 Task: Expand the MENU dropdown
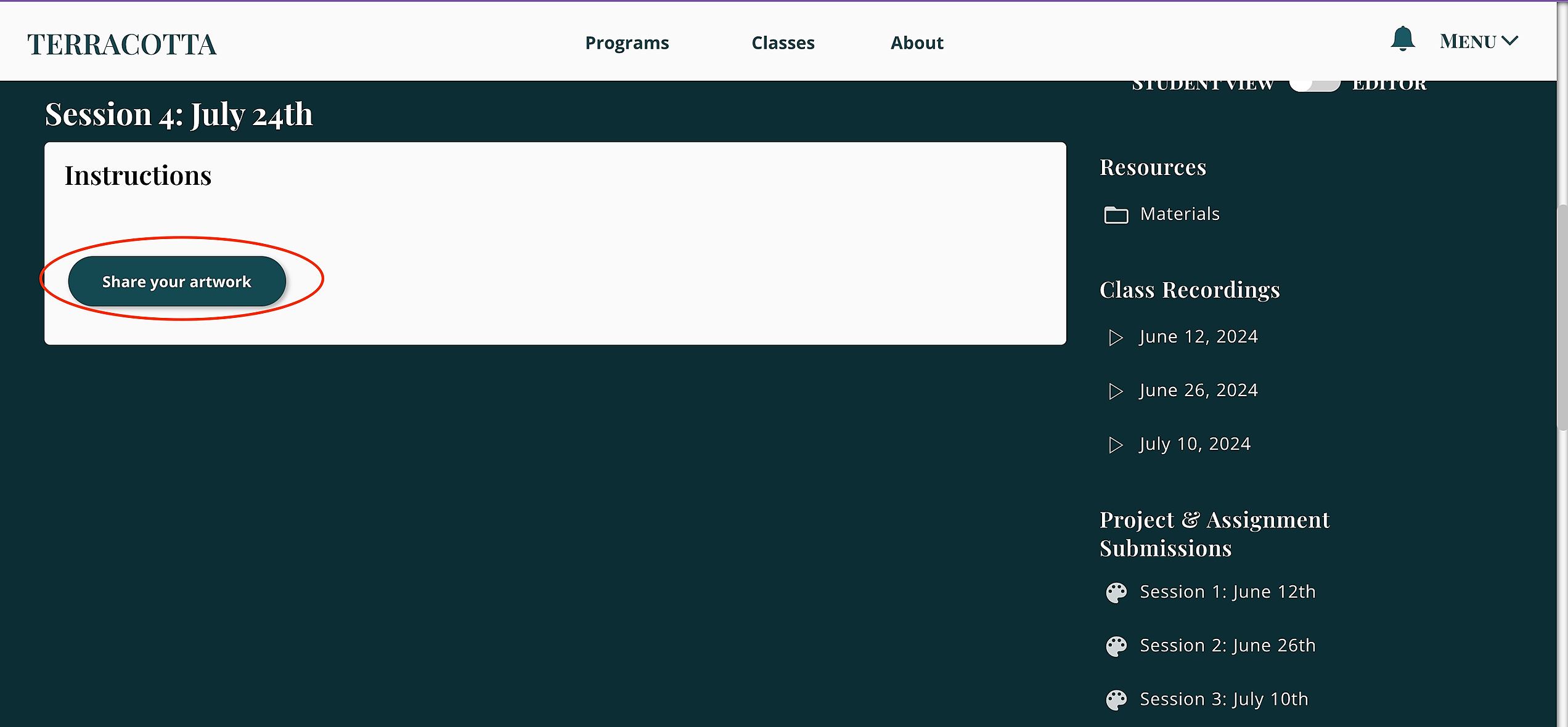click(1479, 41)
